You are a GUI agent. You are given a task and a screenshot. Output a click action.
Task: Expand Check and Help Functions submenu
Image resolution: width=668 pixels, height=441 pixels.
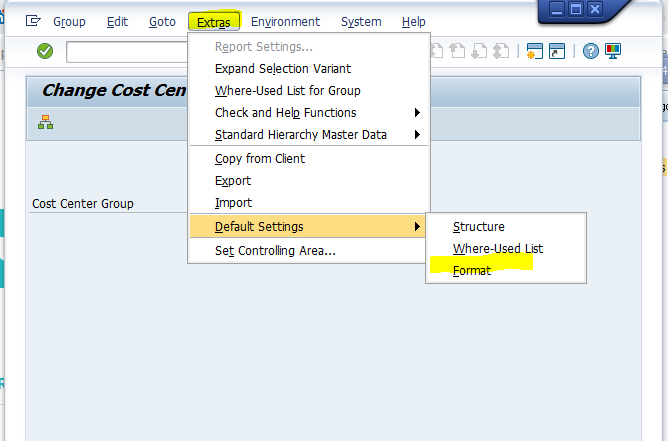[308, 113]
